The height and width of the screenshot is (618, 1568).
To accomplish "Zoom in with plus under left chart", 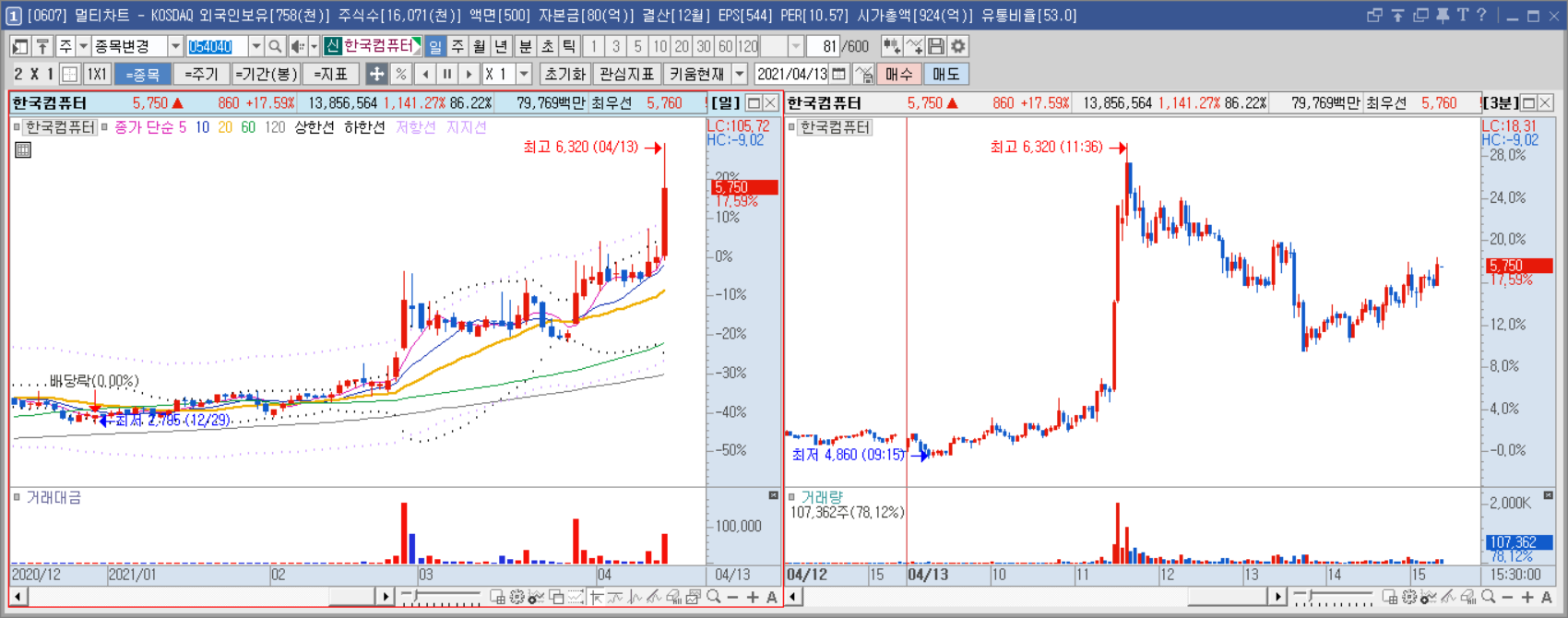I will point(753,597).
